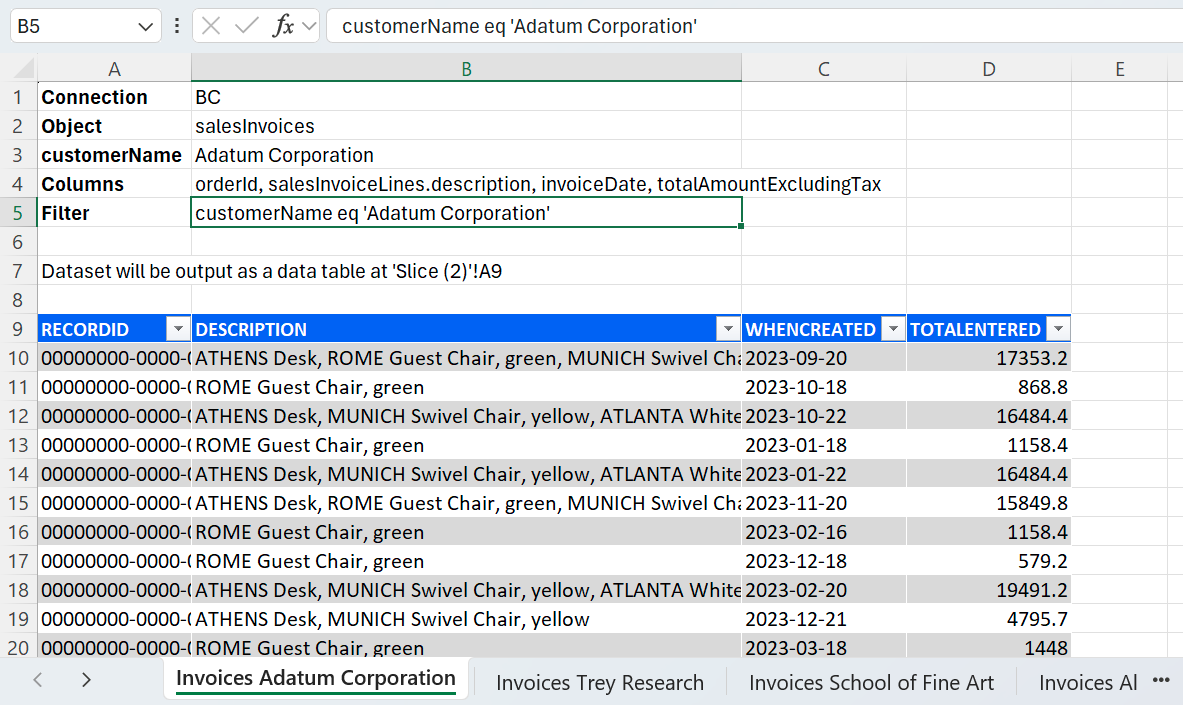The height and width of the screenshot is (706, 1183).
Task: Open the RECORDID column filter dropdown
Action: pyautogui.click(x=178, y=329)
